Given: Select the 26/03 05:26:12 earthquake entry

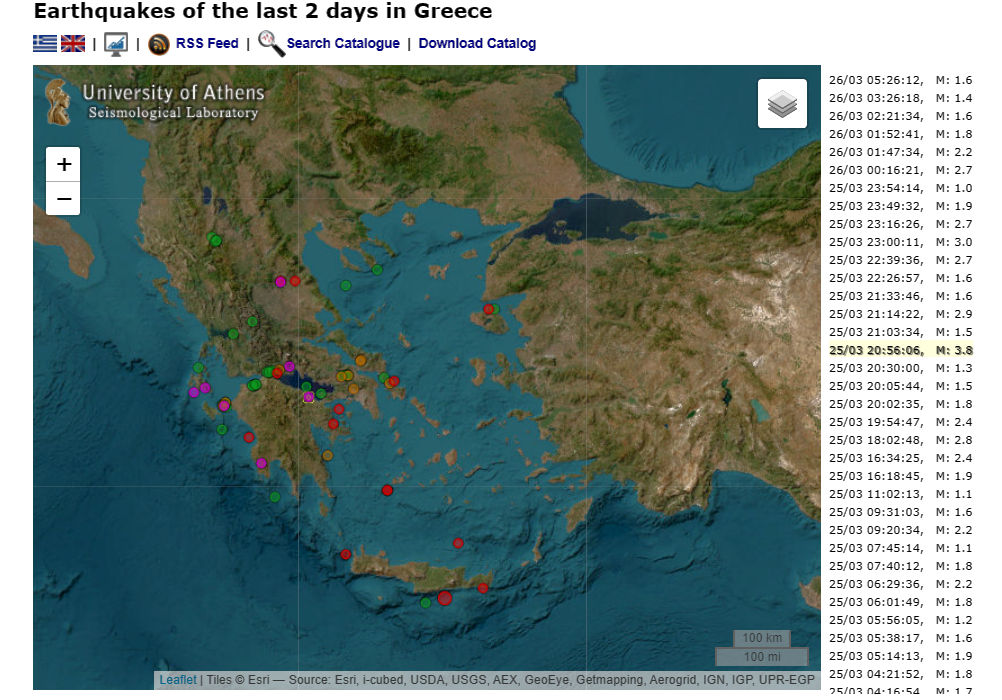Looking at the screenshot, I should tap(900, 80).
